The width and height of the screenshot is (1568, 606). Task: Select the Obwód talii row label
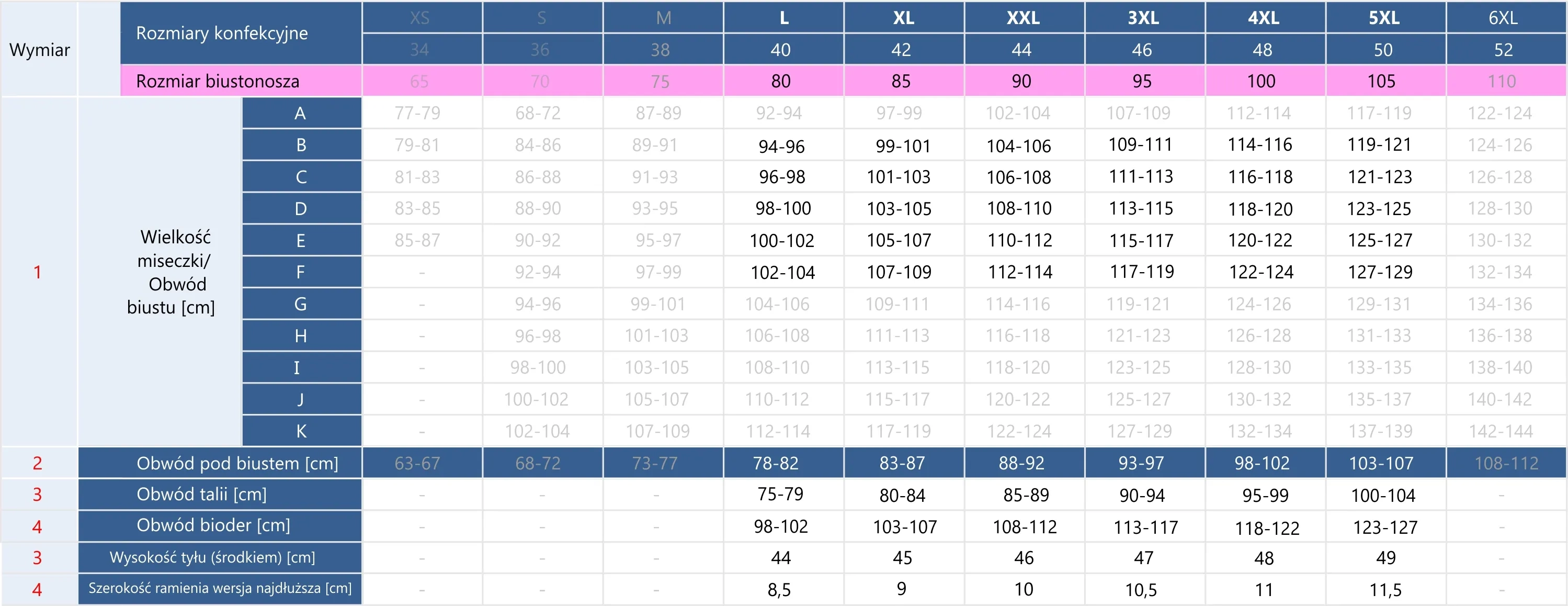pyautogui.click(x=201, y=494)
